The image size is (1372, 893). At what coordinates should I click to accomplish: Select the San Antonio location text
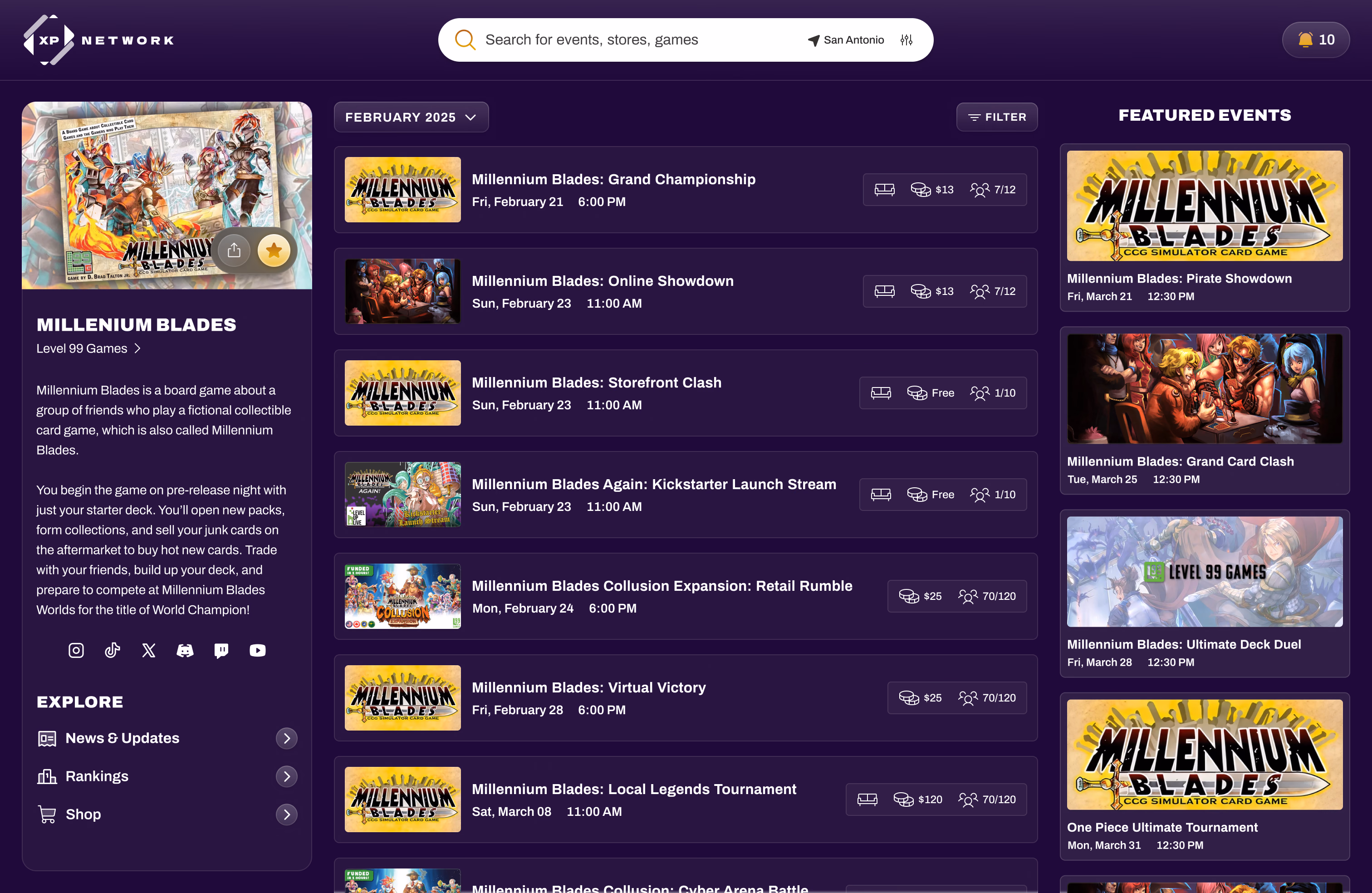coord(854,40)
